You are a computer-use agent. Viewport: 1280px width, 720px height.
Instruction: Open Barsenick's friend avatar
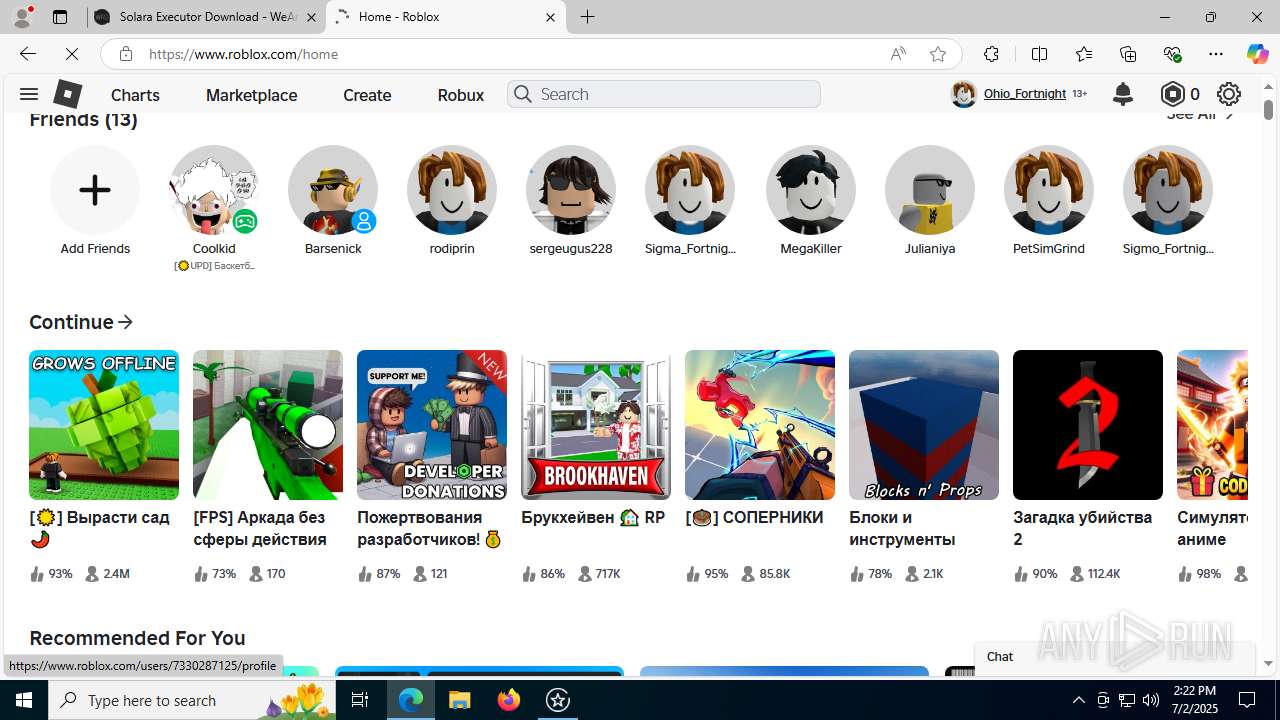[333, 190]
